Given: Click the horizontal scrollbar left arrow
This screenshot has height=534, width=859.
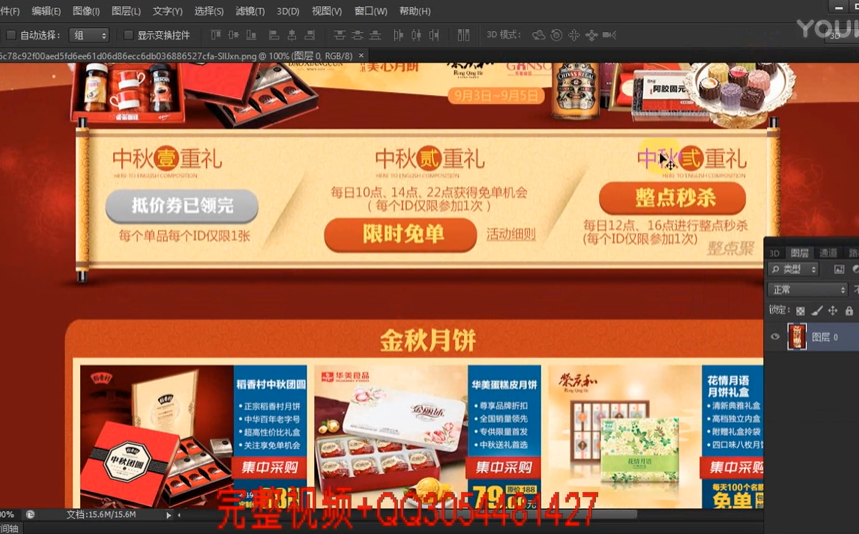Looking at the screenshot, I should (179, 515).
